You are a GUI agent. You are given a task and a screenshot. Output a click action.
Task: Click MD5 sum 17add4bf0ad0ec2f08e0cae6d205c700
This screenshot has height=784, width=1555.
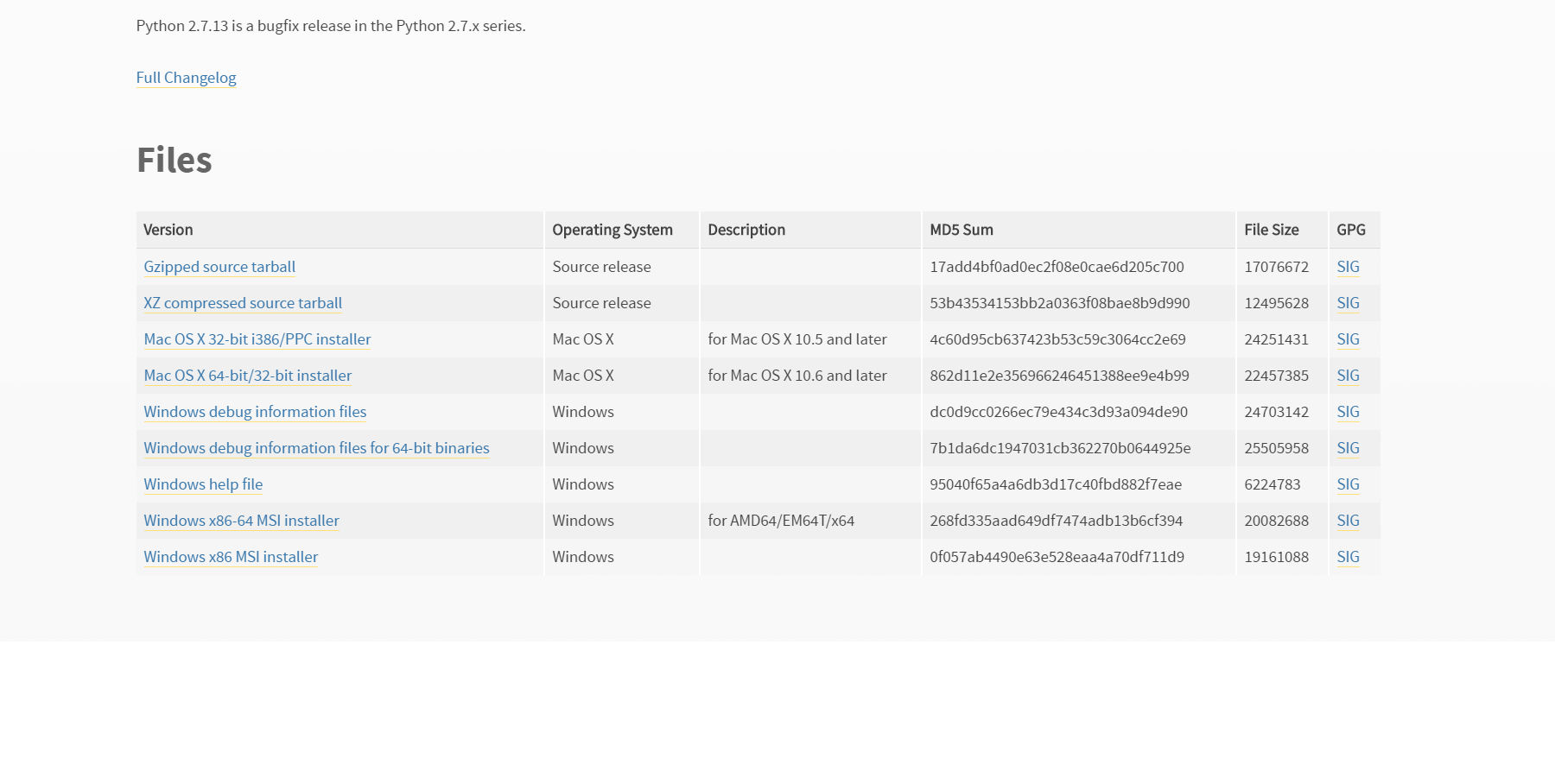(x=1057, y=267)
